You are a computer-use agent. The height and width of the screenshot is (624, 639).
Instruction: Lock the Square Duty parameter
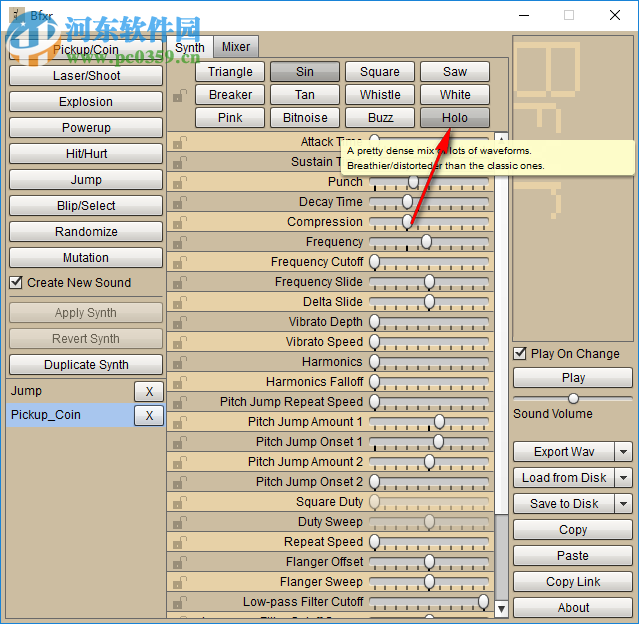pyautogui.click(x=179, y=502)
